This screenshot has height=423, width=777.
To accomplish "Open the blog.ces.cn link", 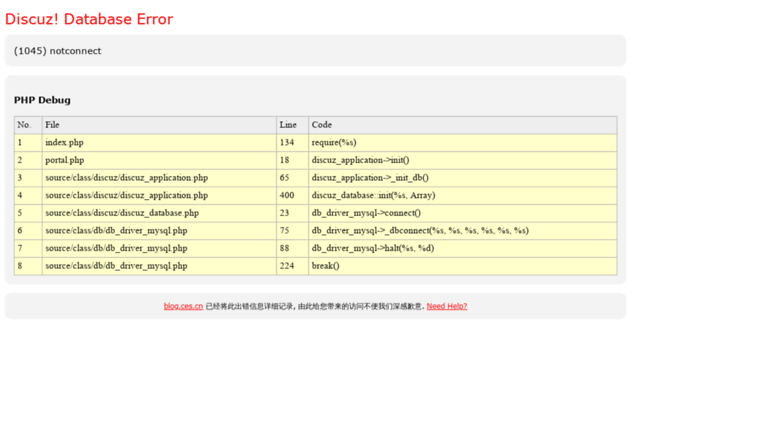I will tap(183, 306).
